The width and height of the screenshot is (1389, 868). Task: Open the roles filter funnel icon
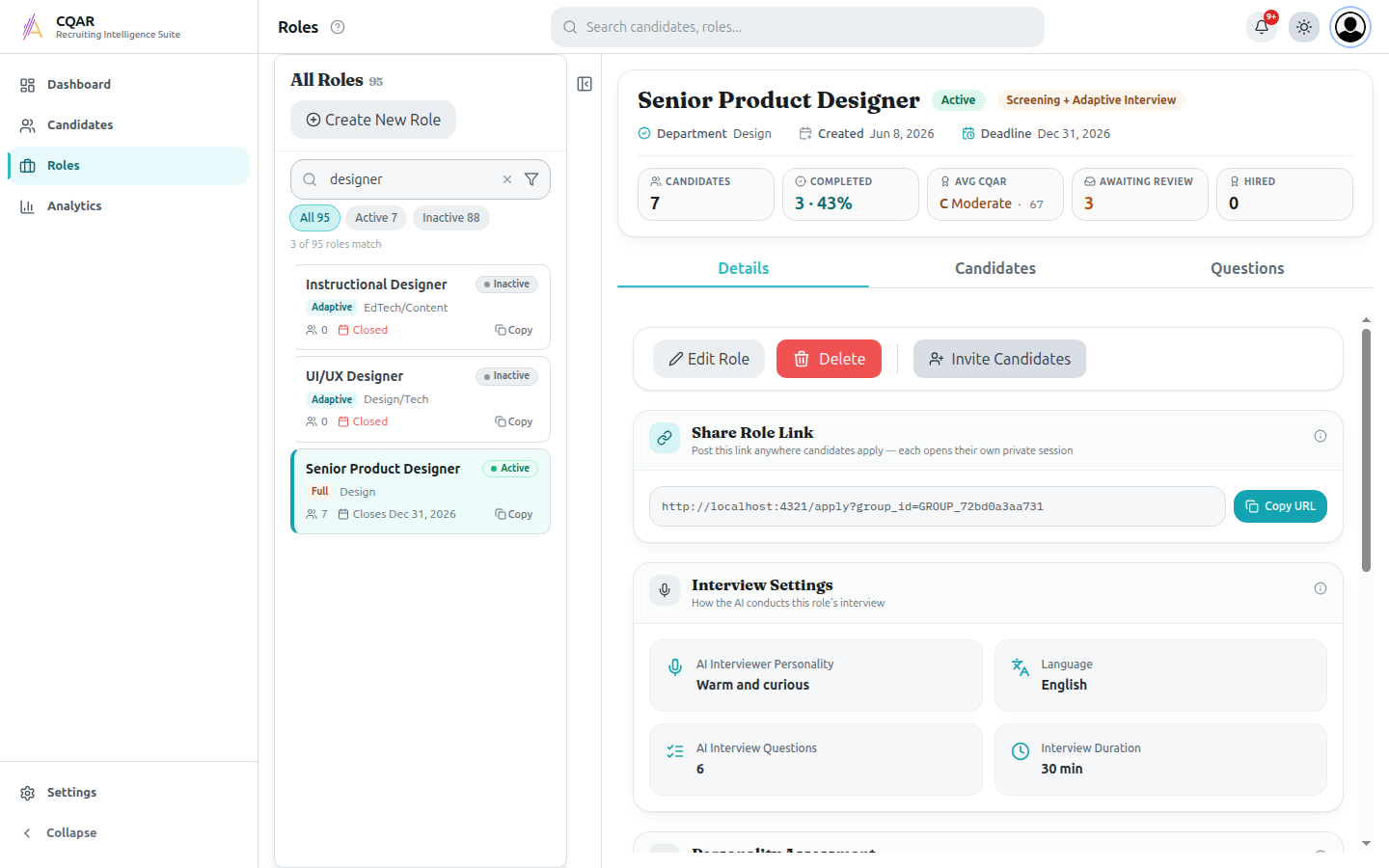(531, 179)
